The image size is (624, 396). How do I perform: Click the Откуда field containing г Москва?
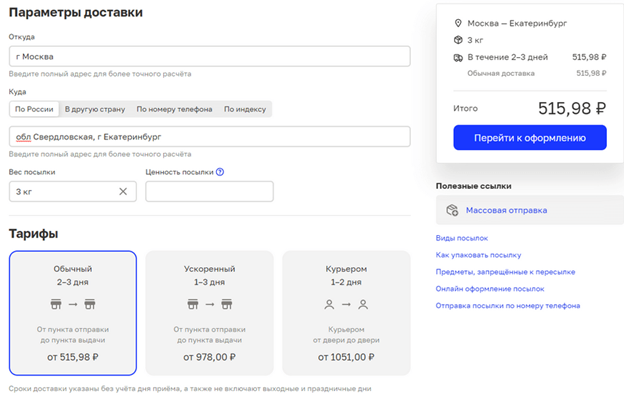click(x=209, y=57)
